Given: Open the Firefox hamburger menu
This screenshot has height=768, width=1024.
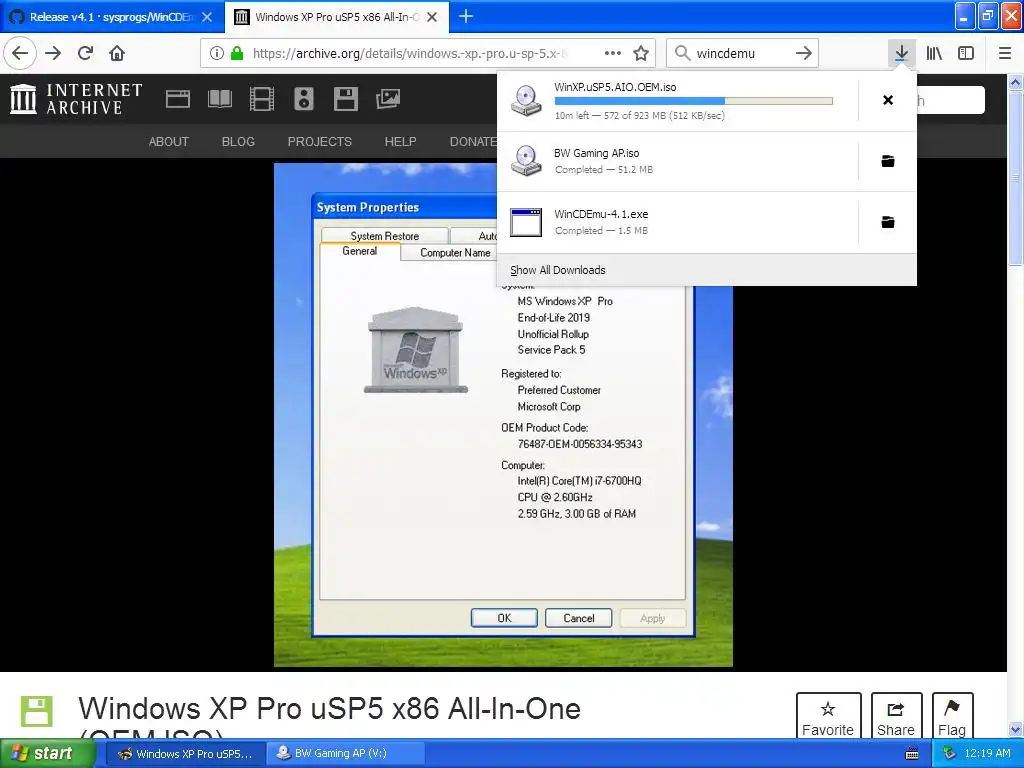Looking at the screenshot, I should [x=1005, y=53].
